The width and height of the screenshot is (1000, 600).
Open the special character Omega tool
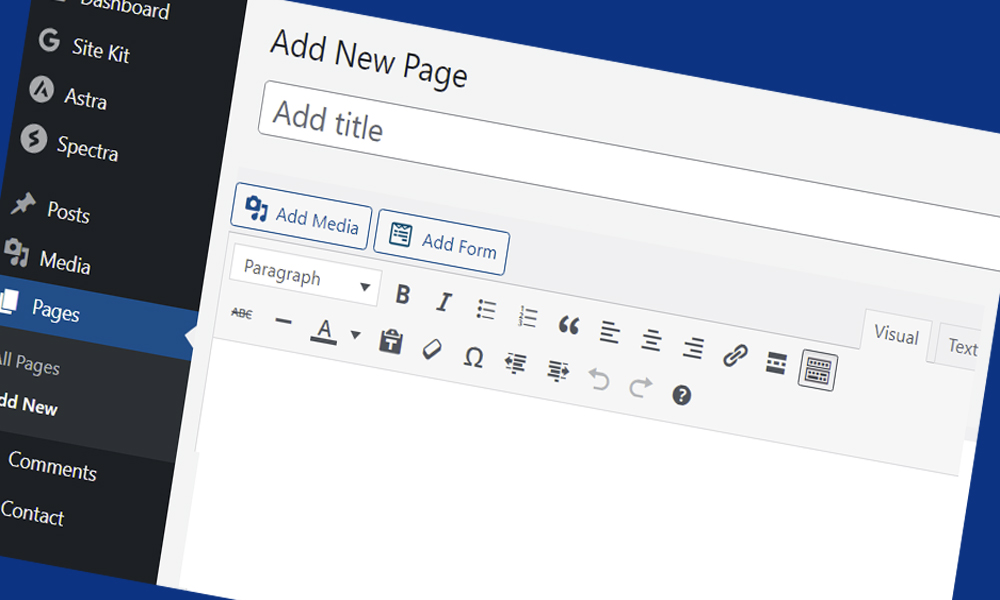(x=473, y=357)
